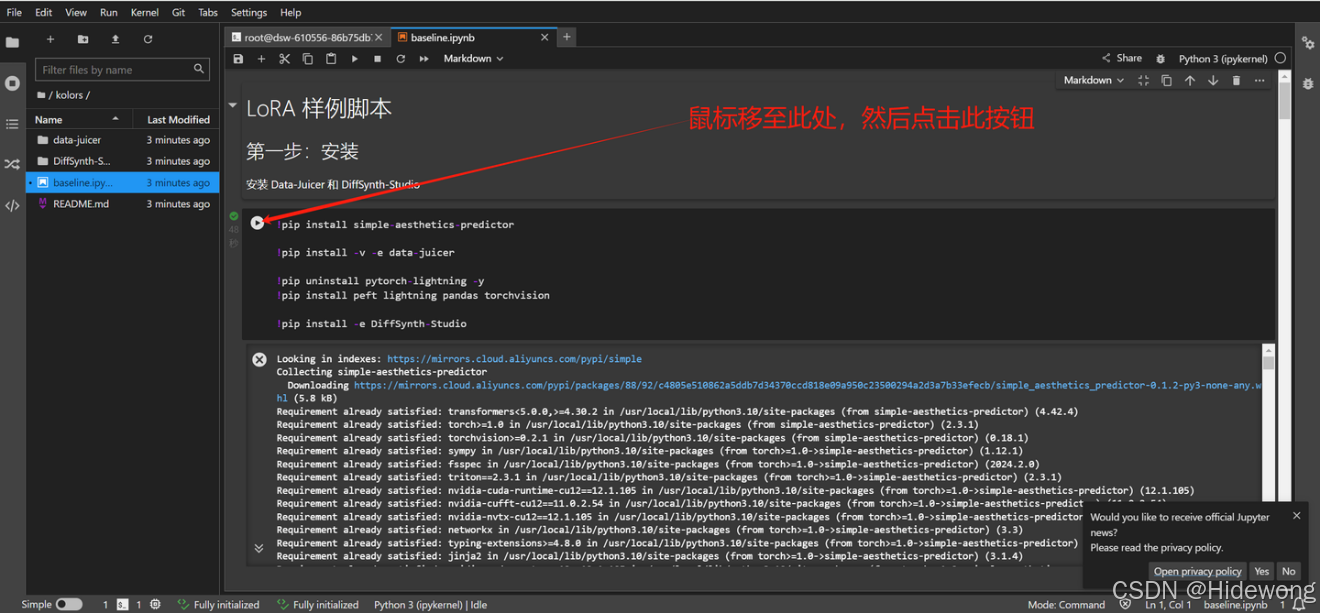
Task: Delete the cell using the trash icon
Action: [x=1236, y=81]
